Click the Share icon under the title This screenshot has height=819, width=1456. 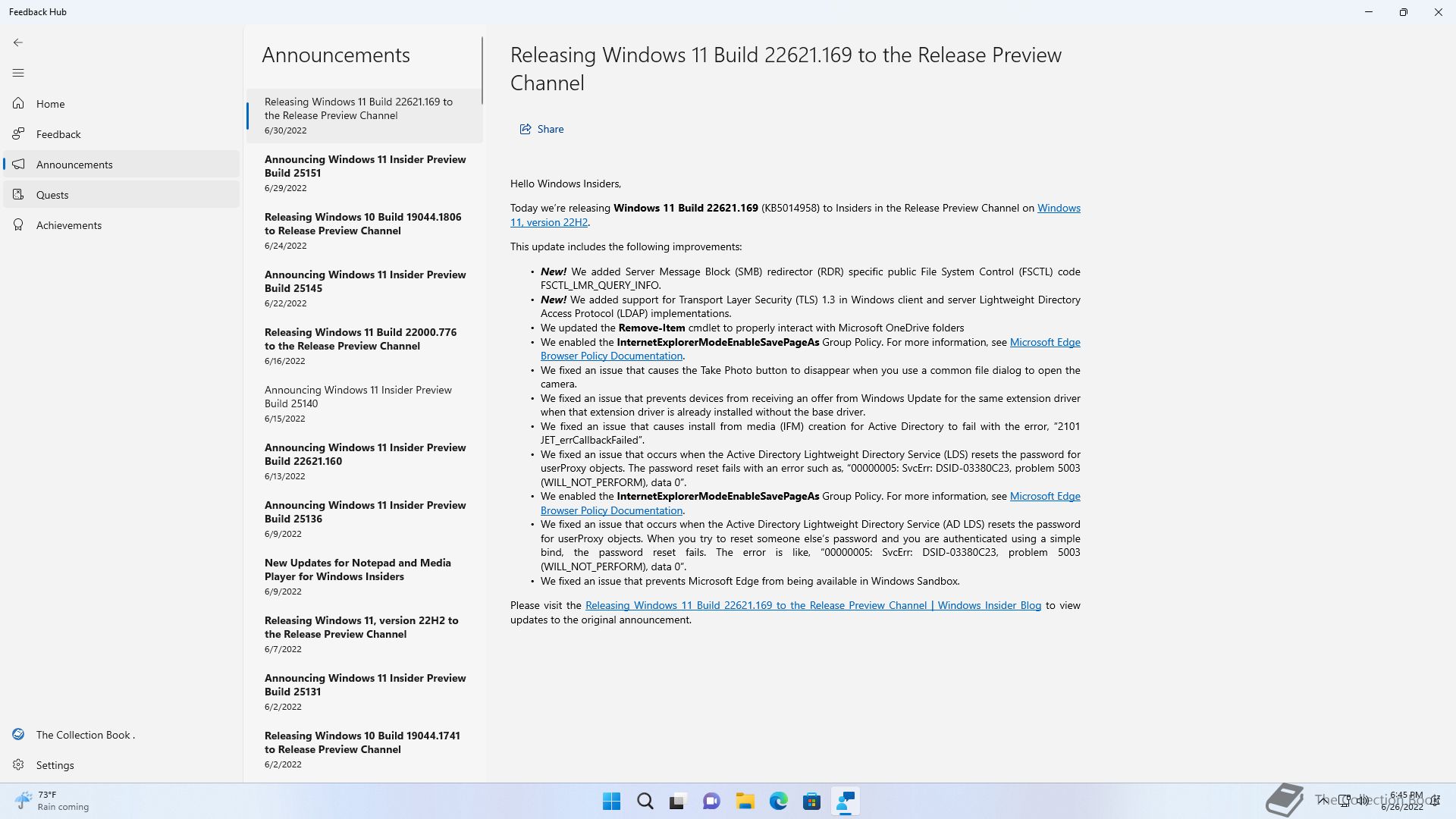coord(525,129)
